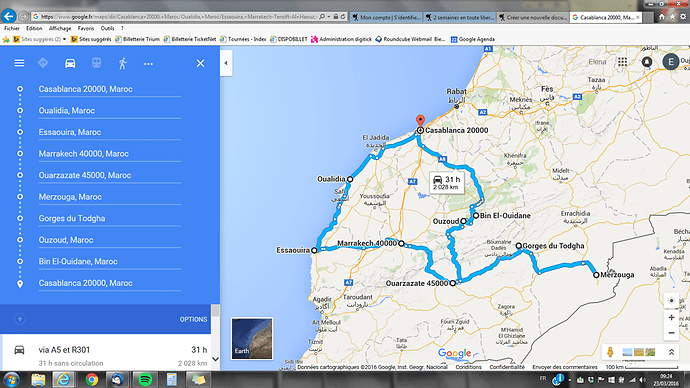Open the Google Maps hamburger menu
The height and width of the screenshot is (388, 690).
coord(19,63)
